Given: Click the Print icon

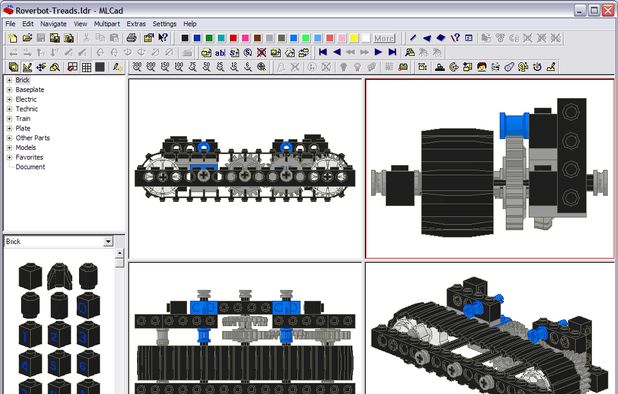Looking at the screenshot, I should click(131, 38).
